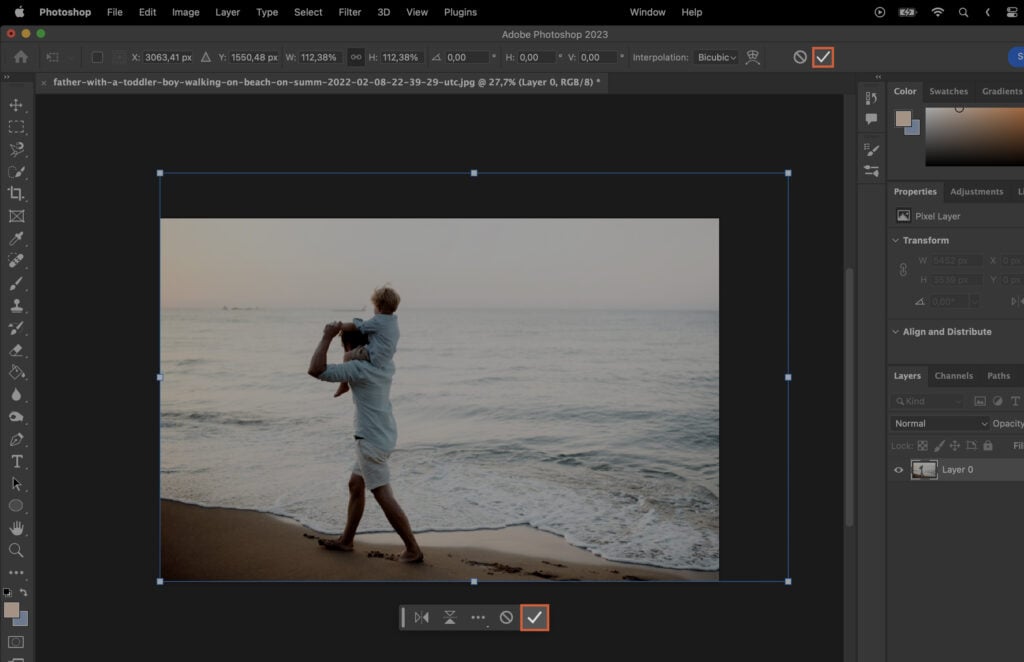Viewport: 1024px width, 662px height.
Task: Toggle visibility of Layer 0
Action: [x=898, y=470]
